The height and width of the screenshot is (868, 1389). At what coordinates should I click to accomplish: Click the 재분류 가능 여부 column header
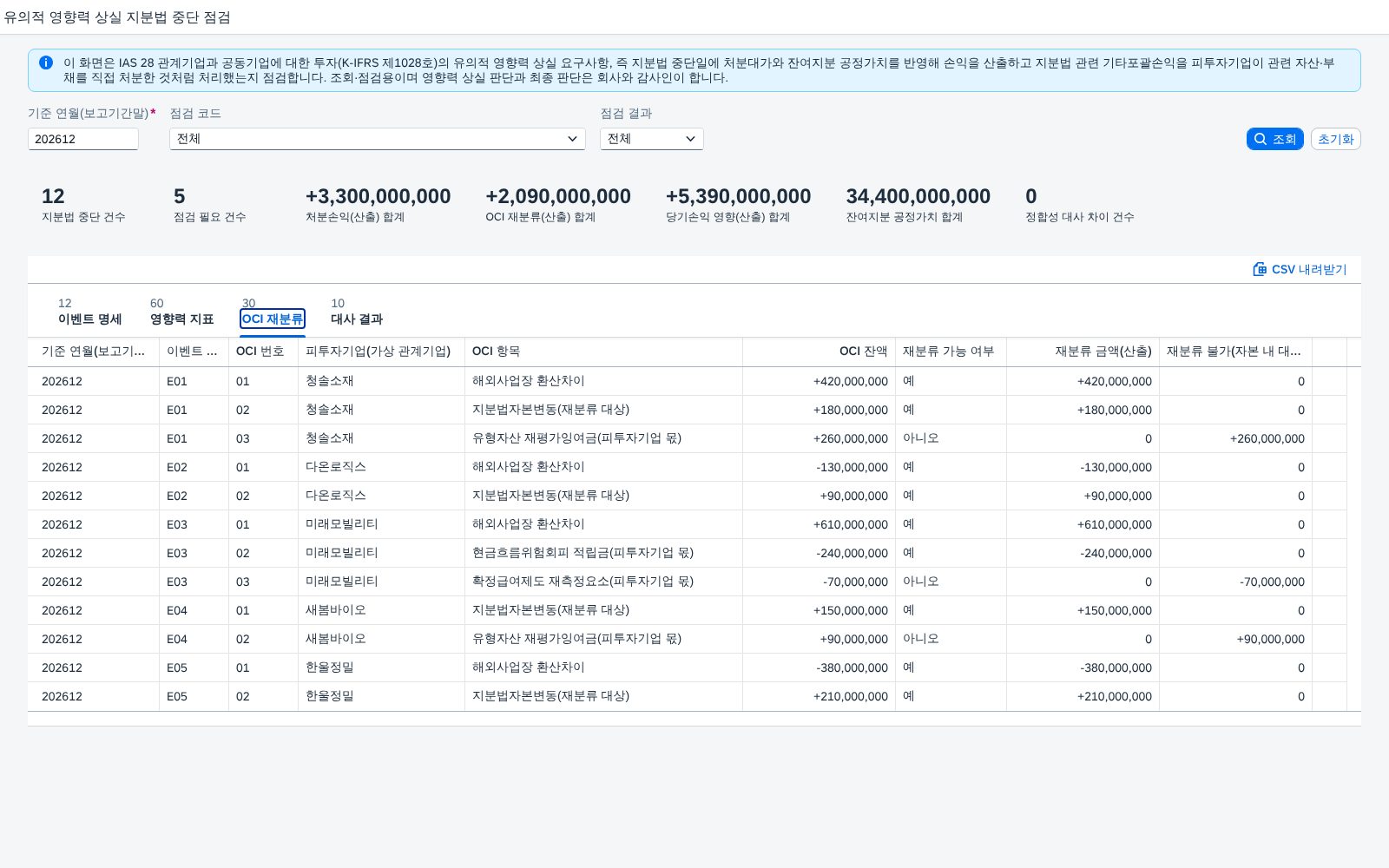(951, 352)
